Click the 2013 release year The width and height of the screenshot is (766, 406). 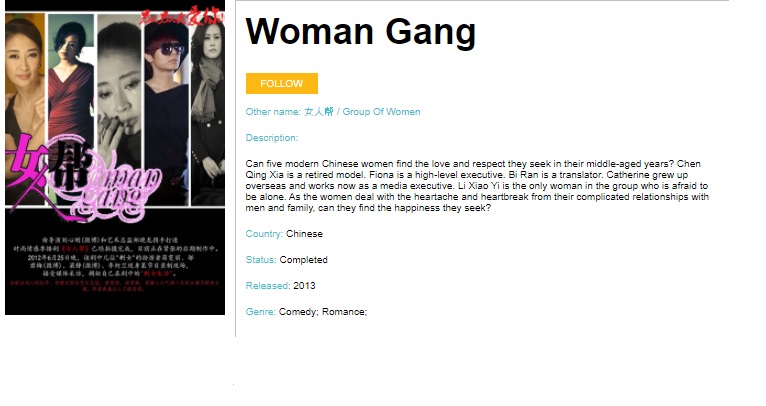[x=304, y=286]
